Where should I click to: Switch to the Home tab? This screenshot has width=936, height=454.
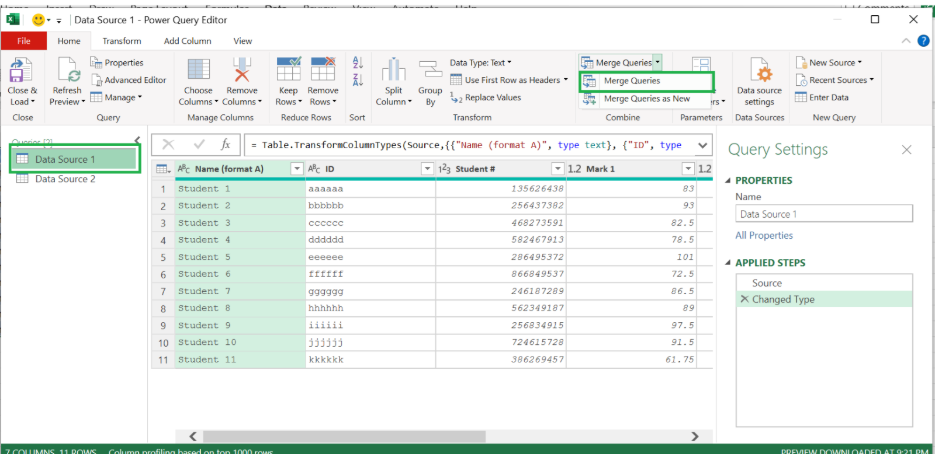tap(69, 41)
